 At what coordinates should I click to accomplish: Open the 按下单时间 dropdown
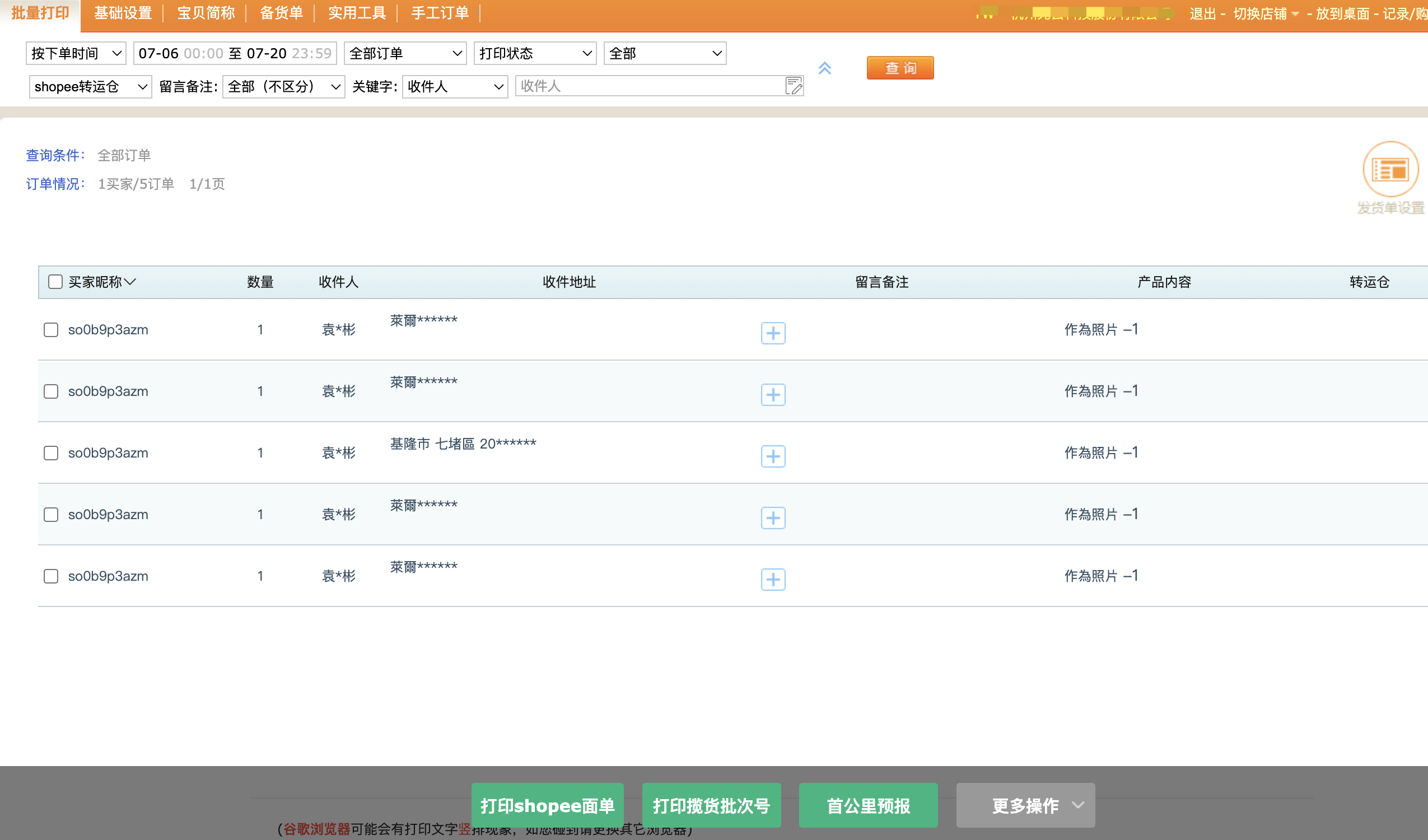pyautogui.click(x=76, y=53)
